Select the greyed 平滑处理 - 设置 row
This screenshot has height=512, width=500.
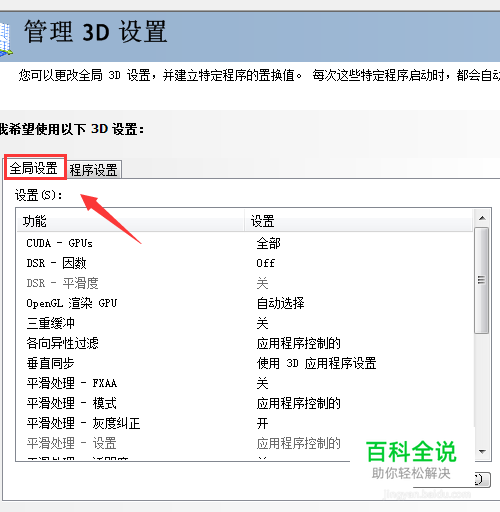(x=245, y=443)
